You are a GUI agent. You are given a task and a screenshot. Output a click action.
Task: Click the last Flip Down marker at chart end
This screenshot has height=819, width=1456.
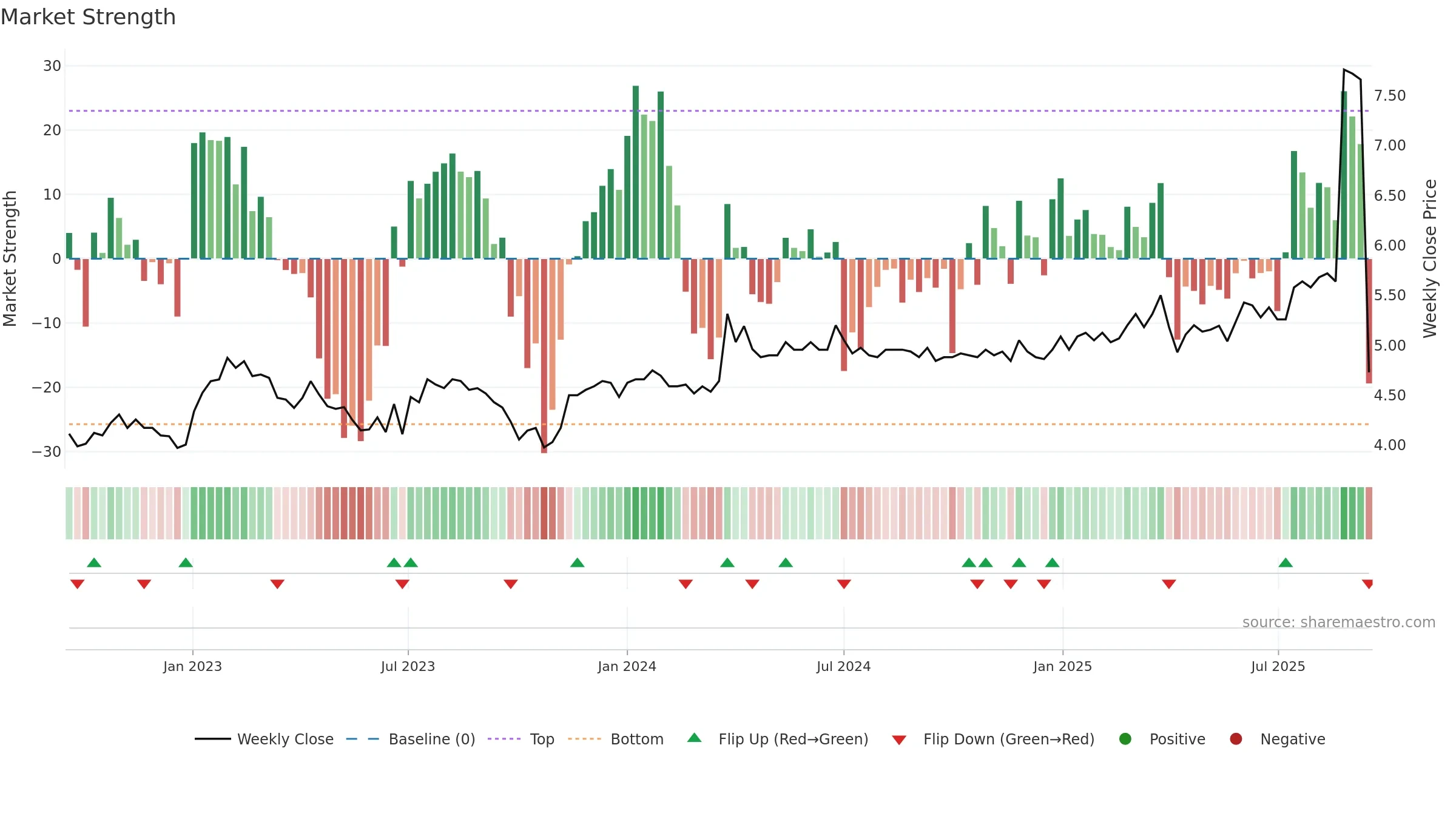tap(1367, 584)
